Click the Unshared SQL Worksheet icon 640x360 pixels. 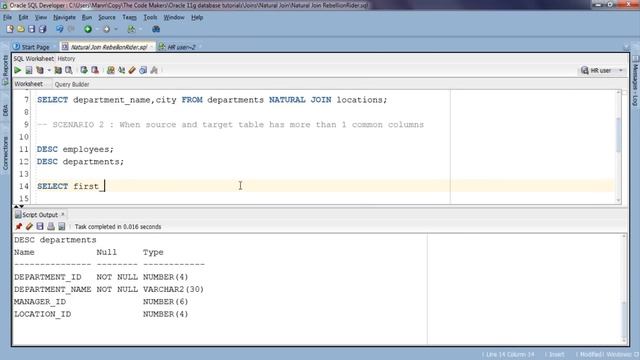click(111, 70)
